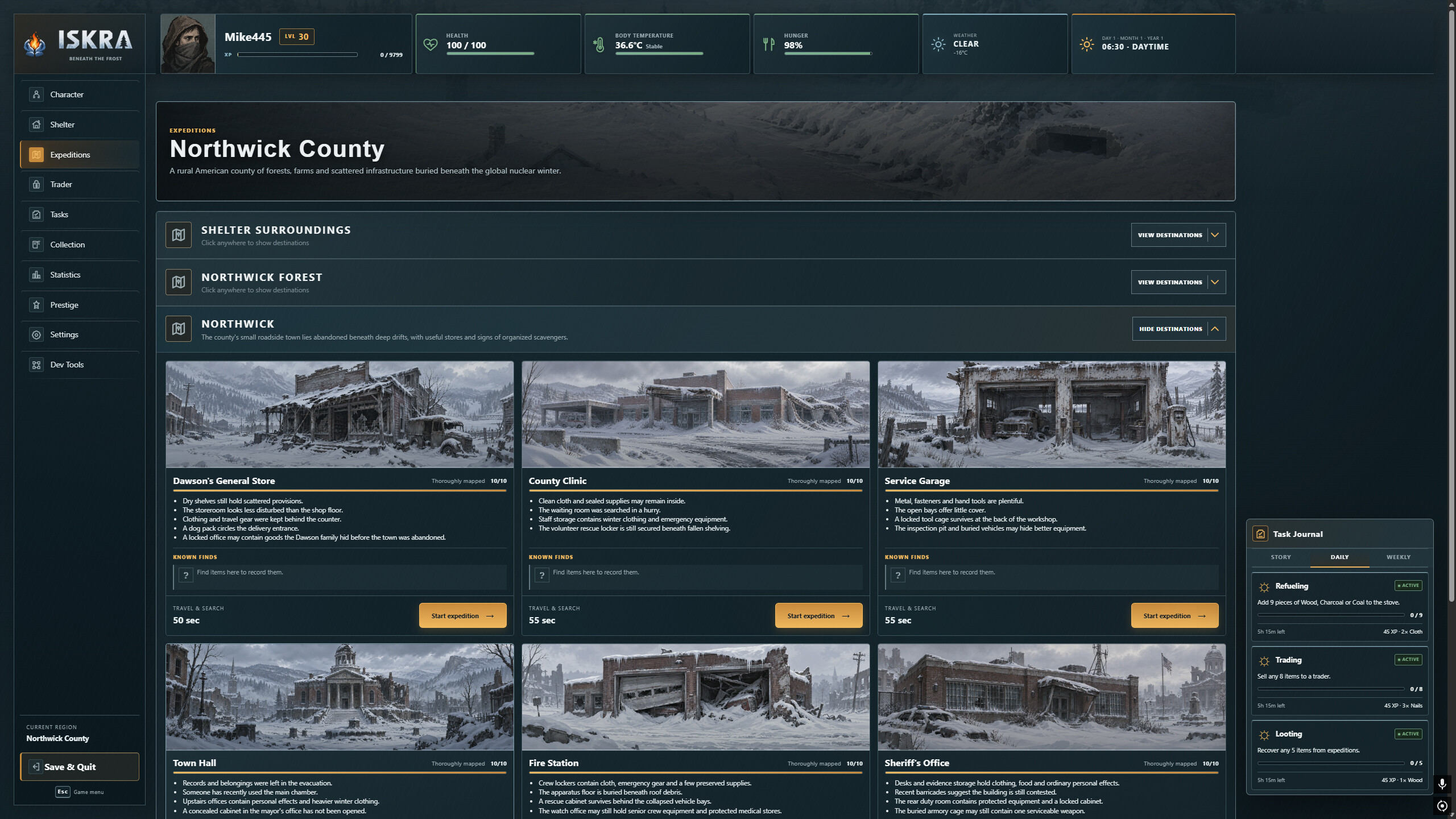This screenshot has width=1456, height=819.
Task: Expand Shelter Surroundings View Destinations
Action: (1178, 235)
